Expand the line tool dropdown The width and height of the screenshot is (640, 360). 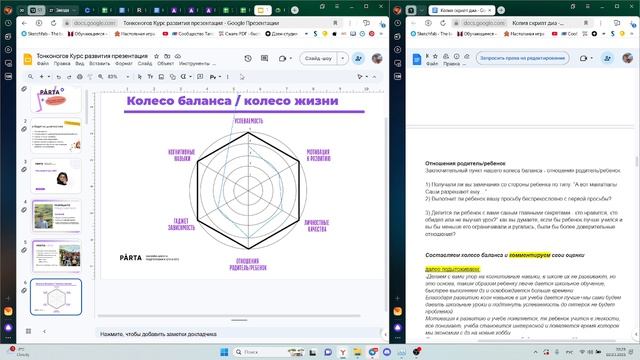click(191, 76)
